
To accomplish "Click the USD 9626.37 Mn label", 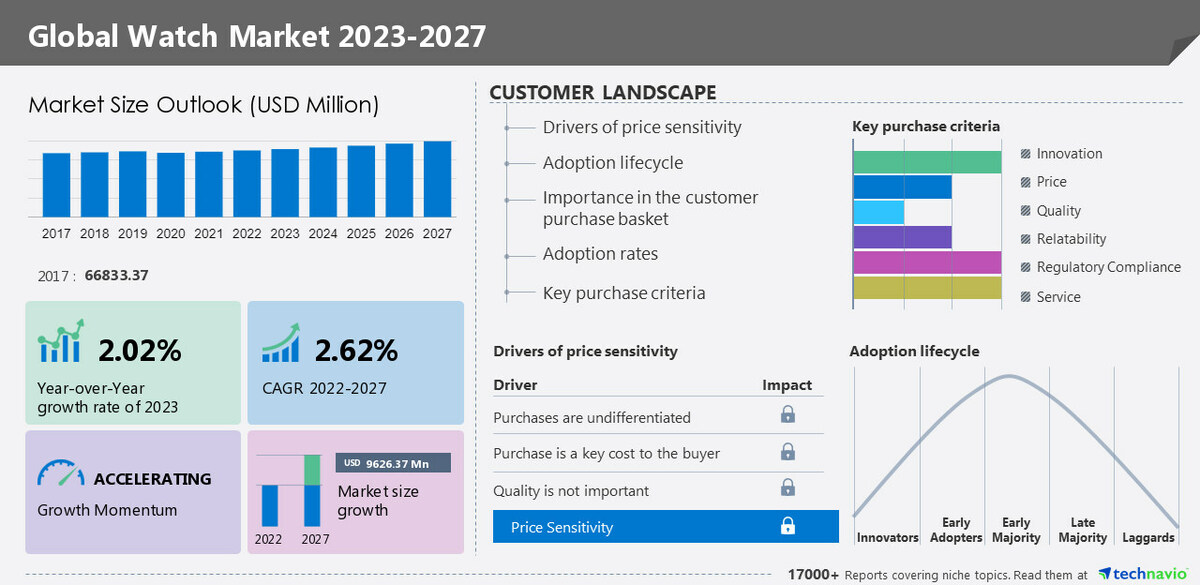I will tap(393, 463).
